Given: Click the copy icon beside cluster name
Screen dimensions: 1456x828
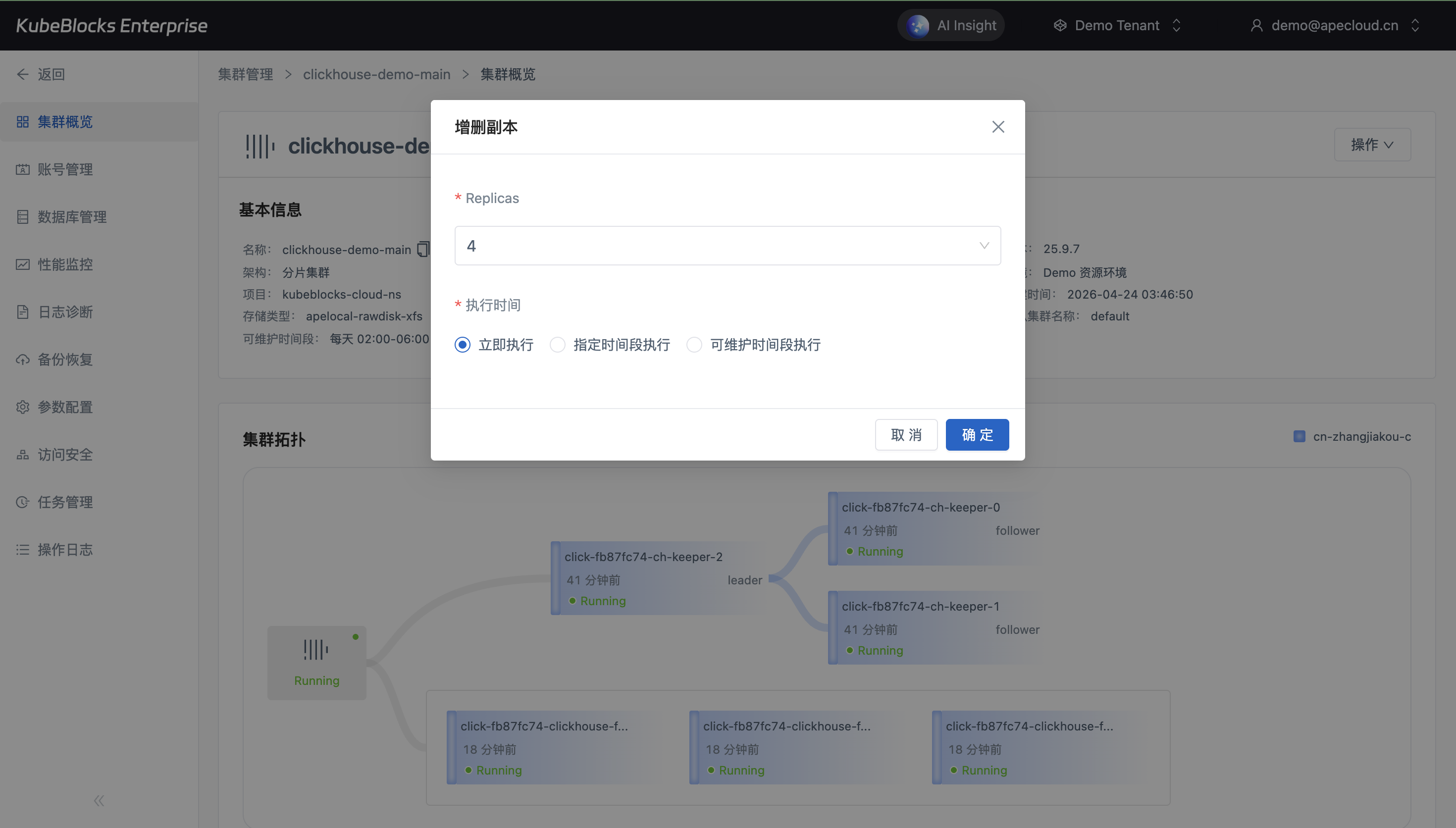Looking at the screenshot, I should (423, 249).
